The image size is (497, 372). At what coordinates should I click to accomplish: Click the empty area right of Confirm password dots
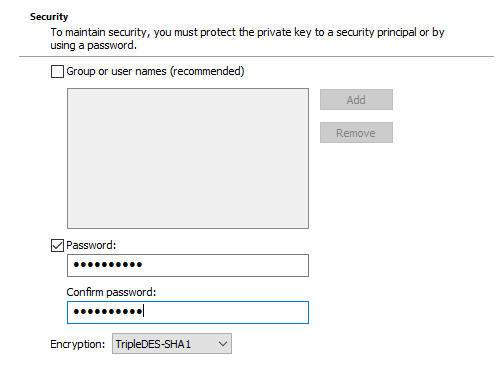click(226, 312)
